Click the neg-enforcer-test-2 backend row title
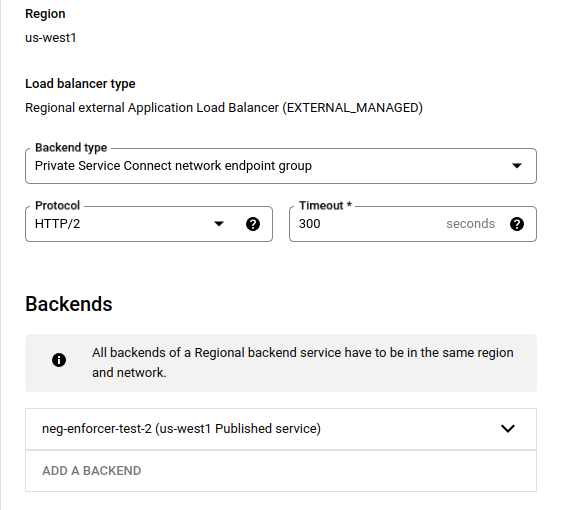The width and height of the screenshot is (581, 510). pyautogui.click(x=182, y=429)
